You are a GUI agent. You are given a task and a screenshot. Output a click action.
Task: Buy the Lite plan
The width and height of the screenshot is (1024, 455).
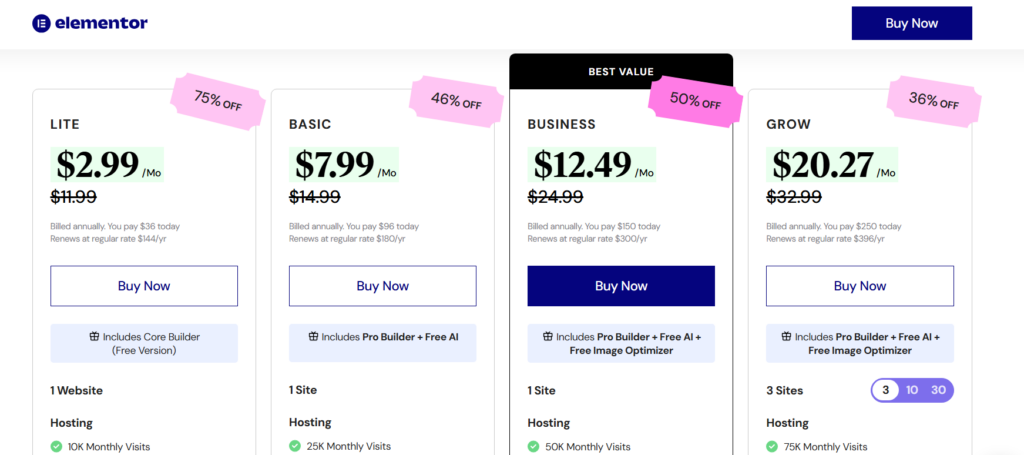click(144, 286)
